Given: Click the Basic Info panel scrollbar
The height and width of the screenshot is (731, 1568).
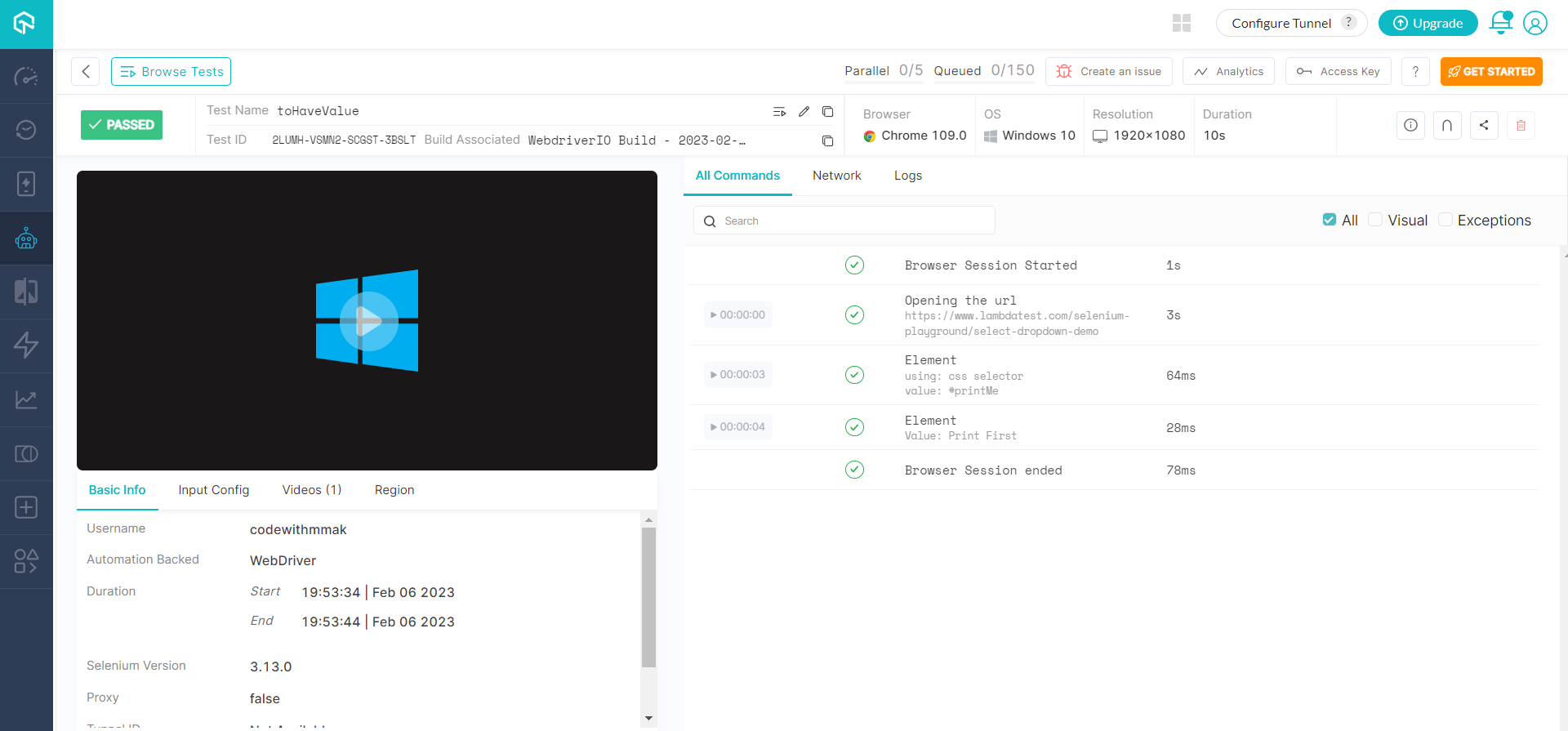Looking at the screenshot, I should point(648,597).
